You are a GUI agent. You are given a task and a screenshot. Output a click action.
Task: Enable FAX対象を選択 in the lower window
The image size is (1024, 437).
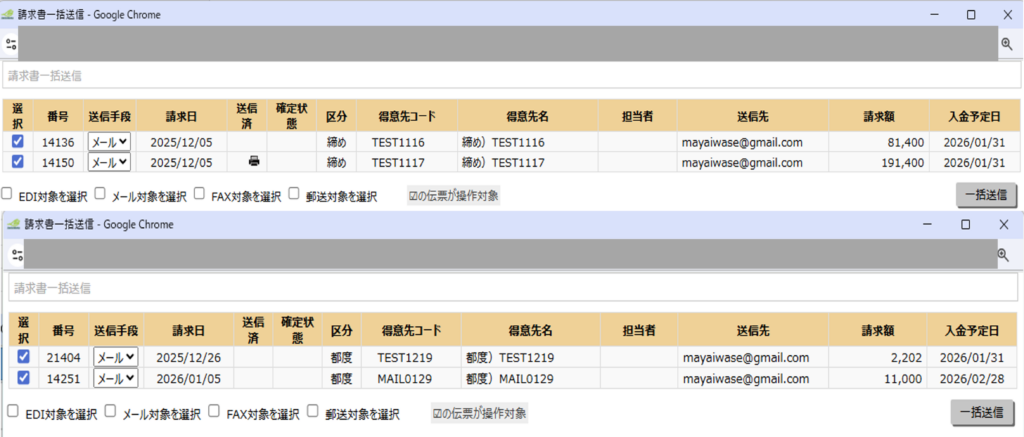point(217,411)
